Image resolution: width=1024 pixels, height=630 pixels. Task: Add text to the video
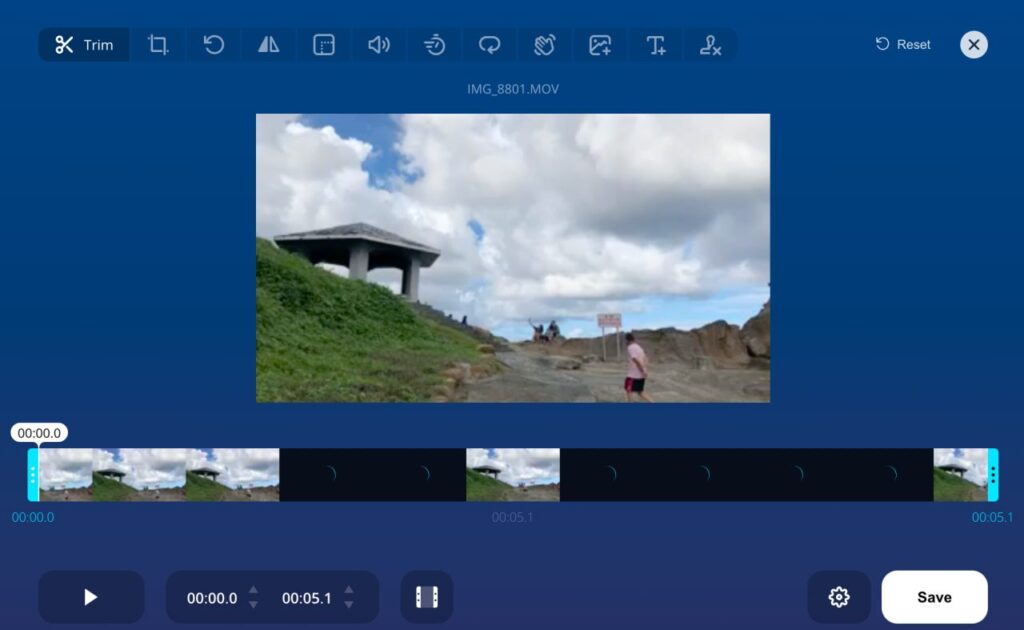pos(654,44)
